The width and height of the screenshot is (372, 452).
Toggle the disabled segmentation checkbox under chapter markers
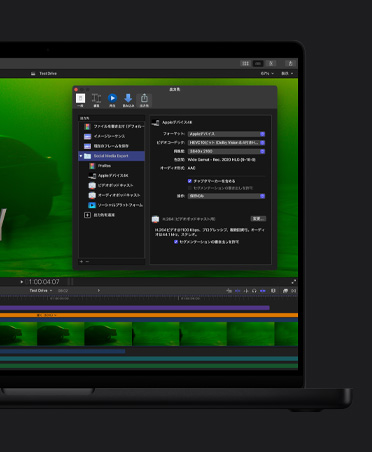[x=190, y=188]
